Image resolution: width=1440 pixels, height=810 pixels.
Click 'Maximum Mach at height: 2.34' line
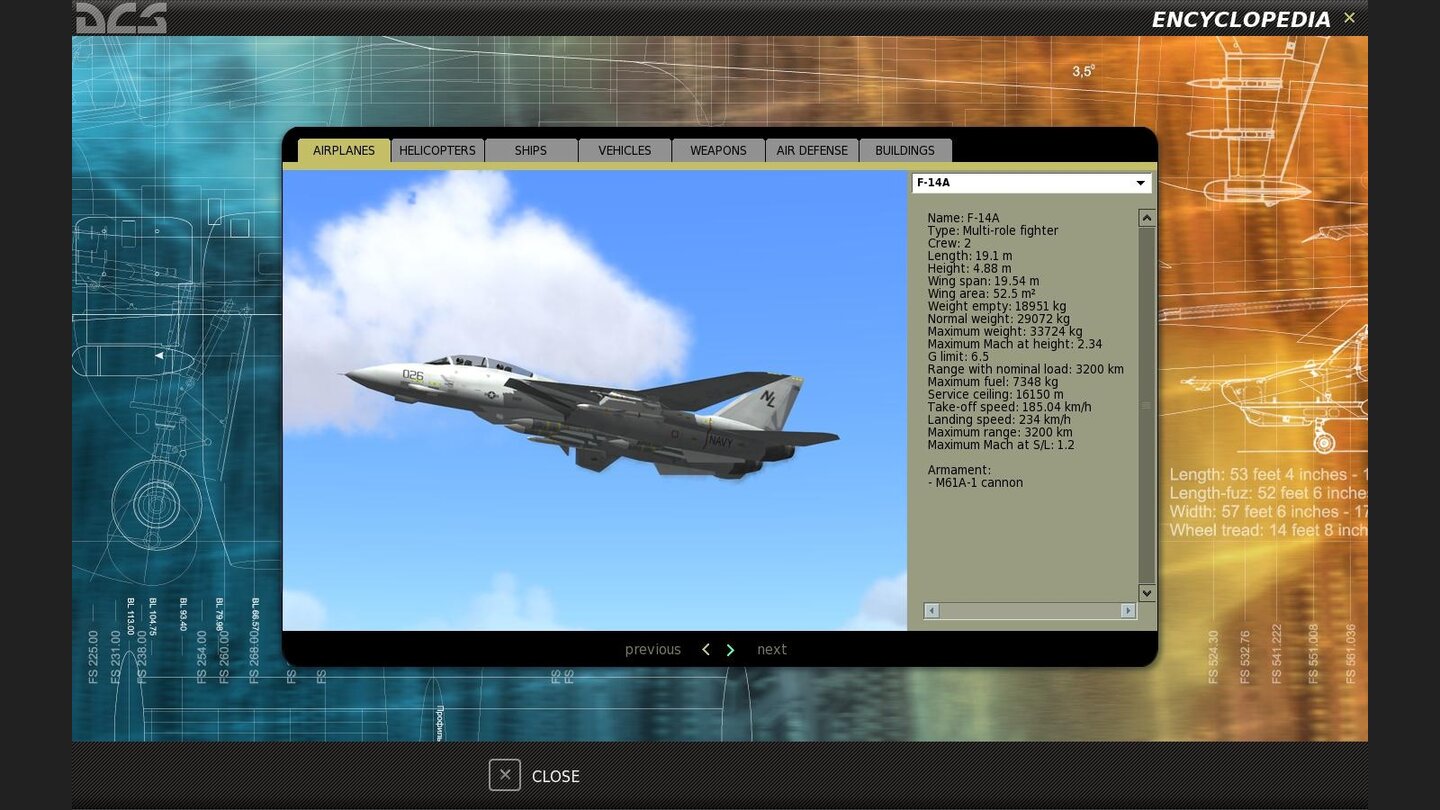click(1014, 344)
